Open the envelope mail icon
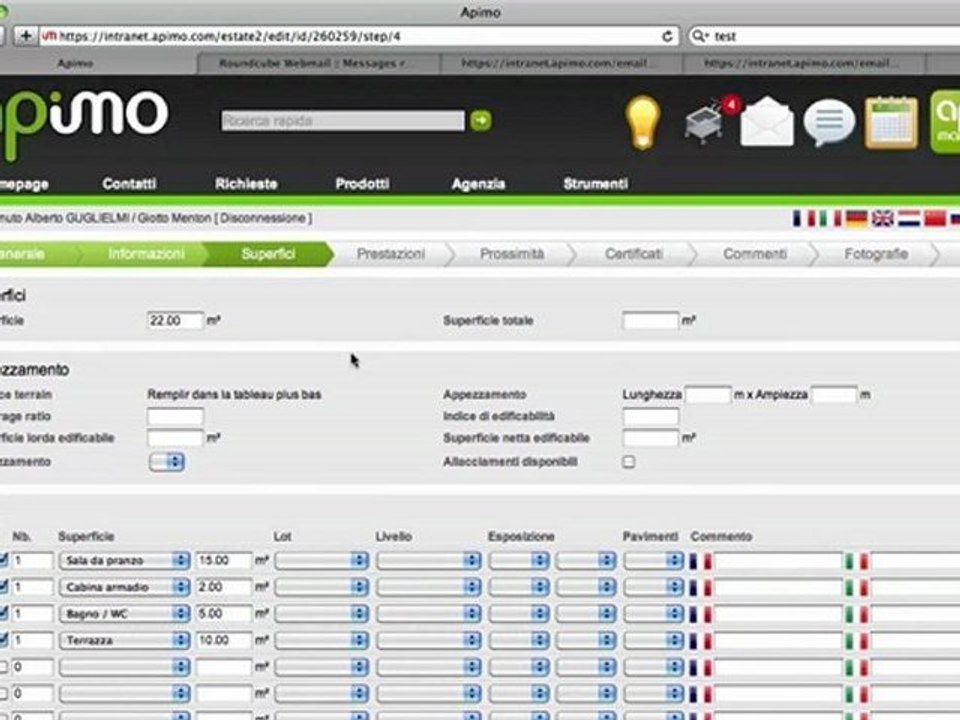Viewport: 960px width, 720px height. pos(767,121)
